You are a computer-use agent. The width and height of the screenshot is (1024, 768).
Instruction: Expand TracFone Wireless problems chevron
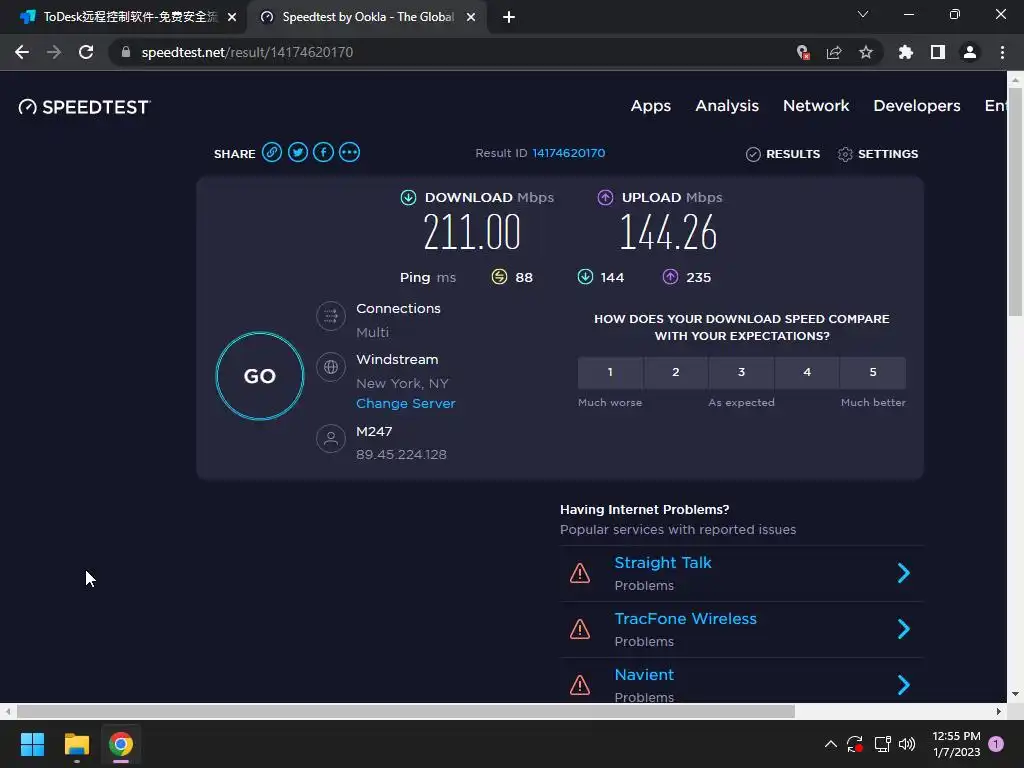point(904,630)
